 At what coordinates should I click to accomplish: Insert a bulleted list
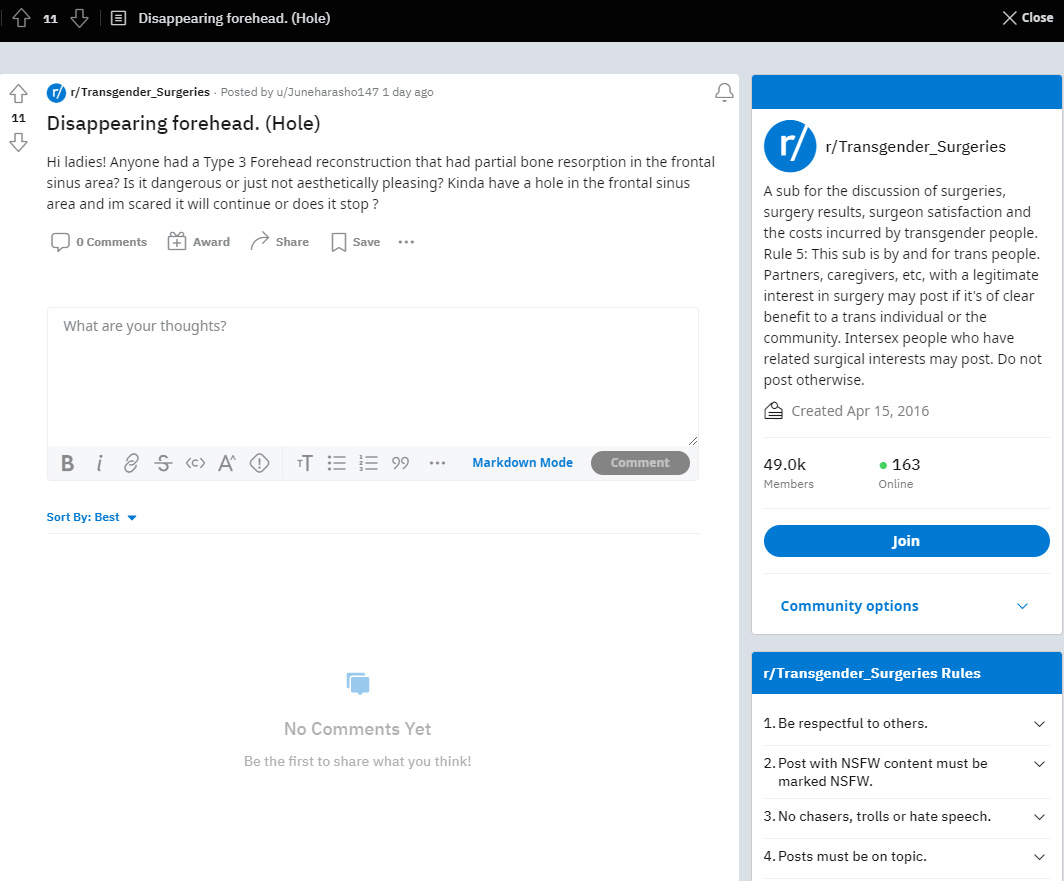(x=337, y=463)
